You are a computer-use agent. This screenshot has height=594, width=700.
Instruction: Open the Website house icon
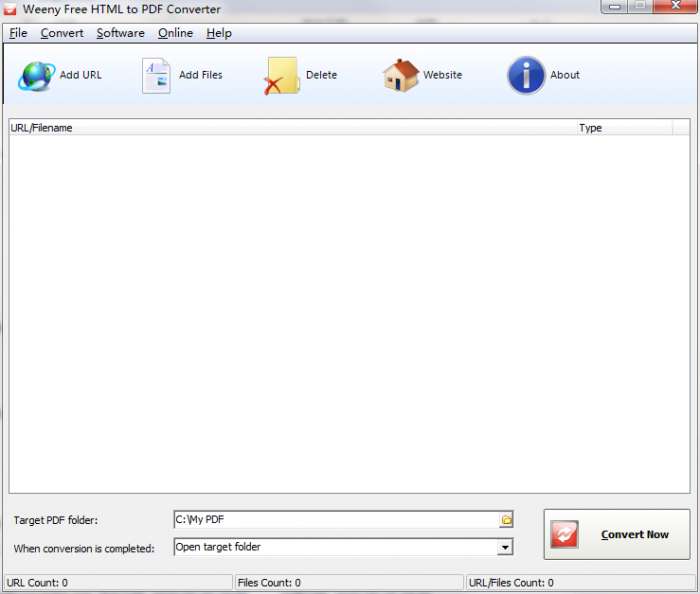[400, 75]
